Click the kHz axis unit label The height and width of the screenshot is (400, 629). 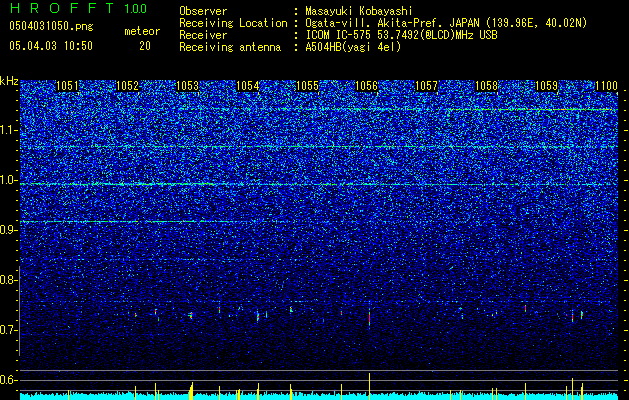tap(9, 81)
